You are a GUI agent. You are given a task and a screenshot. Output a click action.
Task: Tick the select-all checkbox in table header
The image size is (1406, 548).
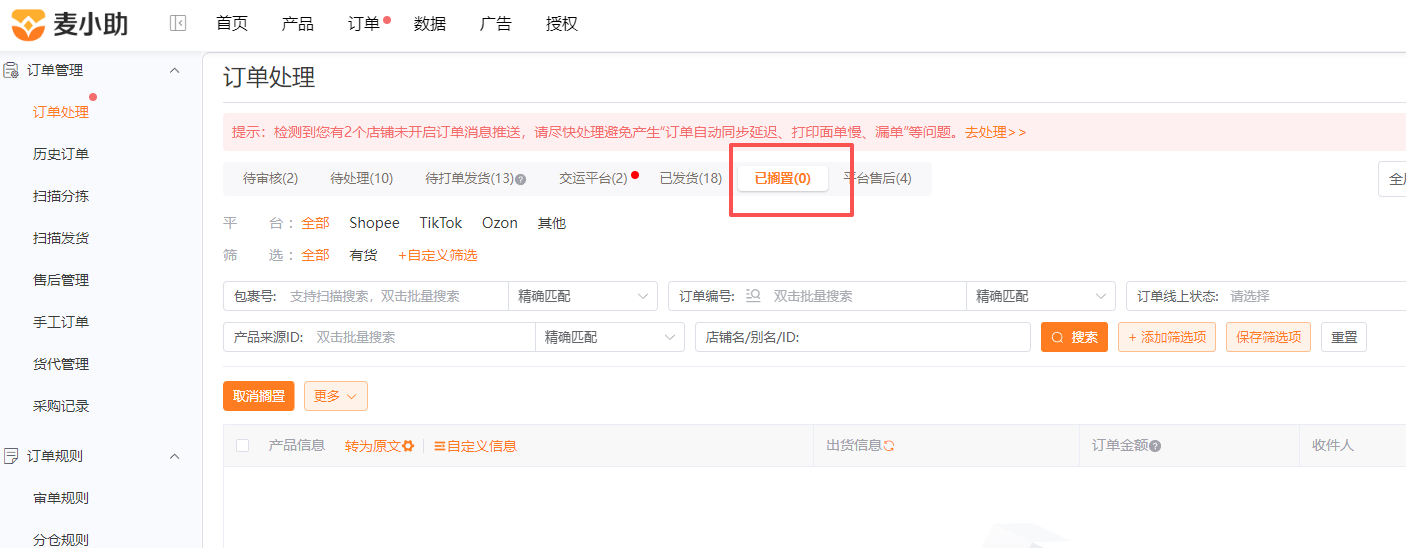(x=242, y=445)
